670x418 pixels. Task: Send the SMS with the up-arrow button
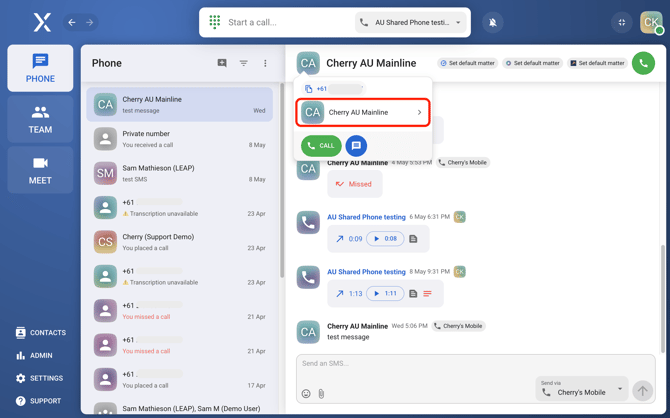coord(642,390)
